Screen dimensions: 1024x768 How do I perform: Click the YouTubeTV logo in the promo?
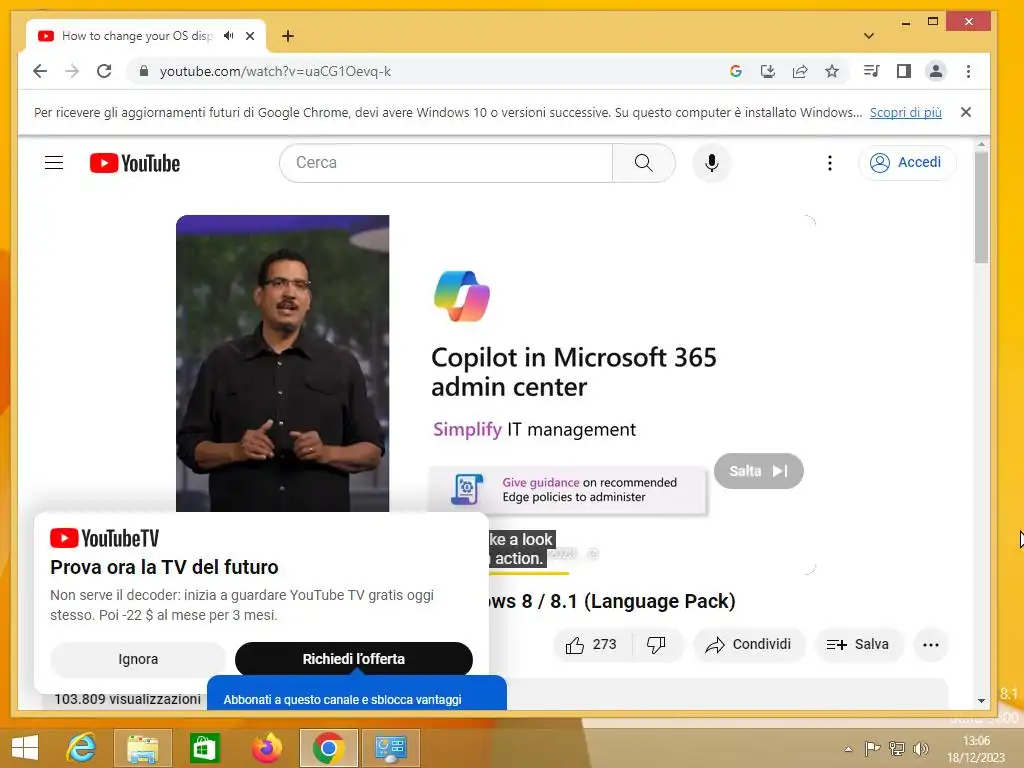(x=104, y=538)
